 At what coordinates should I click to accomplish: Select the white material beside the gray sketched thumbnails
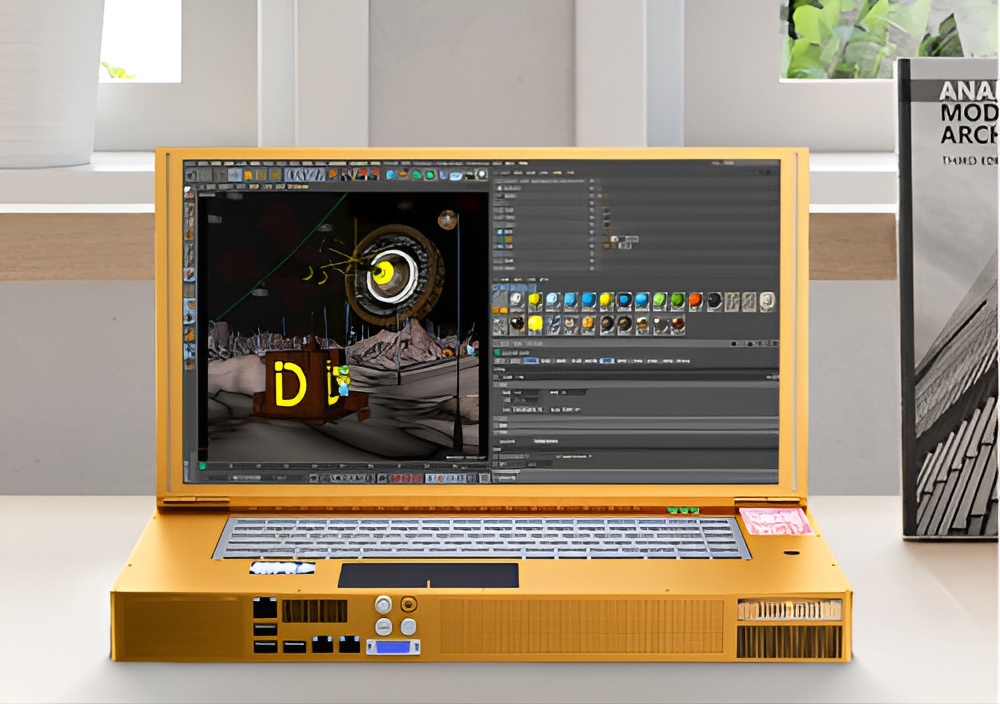pyautogui.click(x=768, y=301)
